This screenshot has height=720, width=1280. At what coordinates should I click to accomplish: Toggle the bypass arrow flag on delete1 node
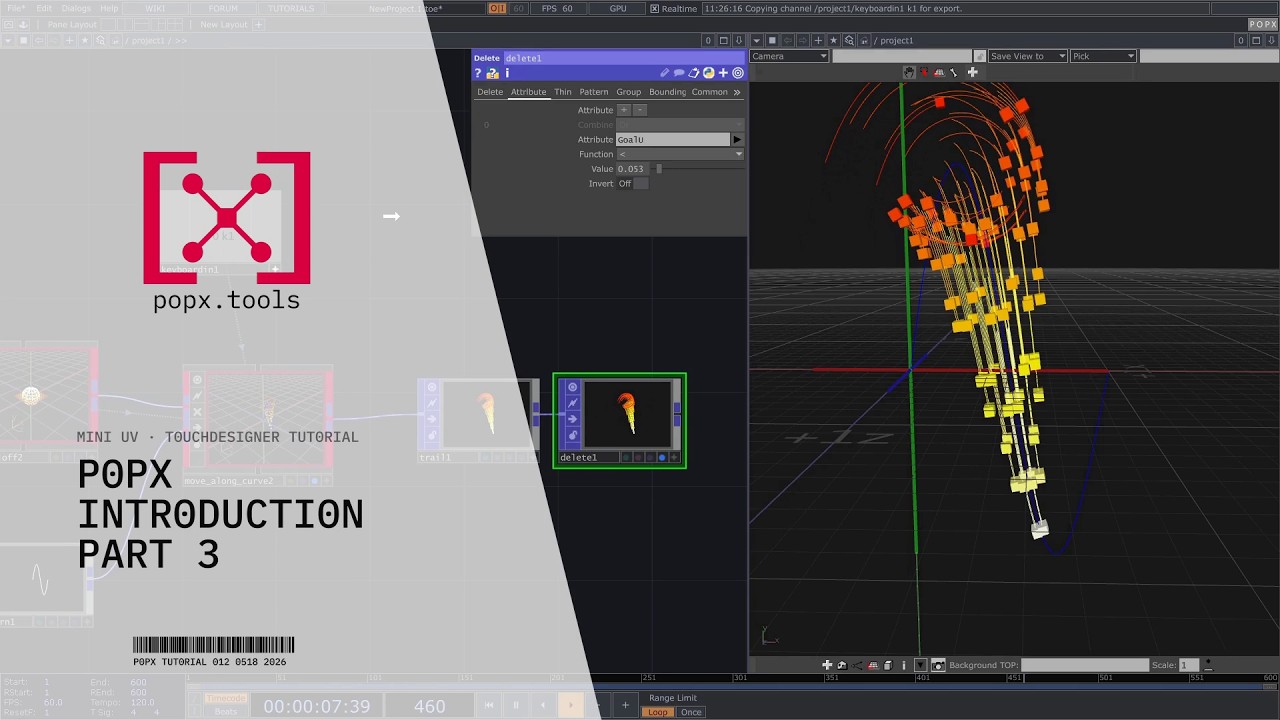[572, 419]
